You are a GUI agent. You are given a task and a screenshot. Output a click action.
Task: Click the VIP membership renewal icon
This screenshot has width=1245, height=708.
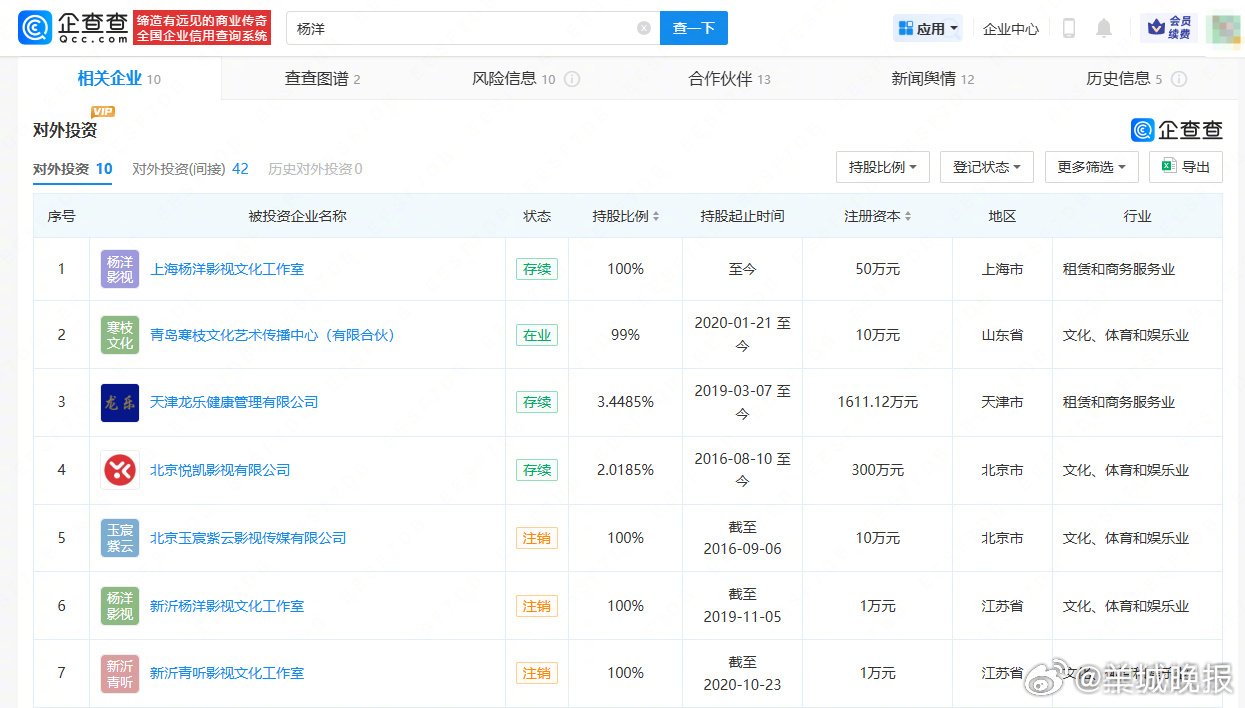(1168, 28)
